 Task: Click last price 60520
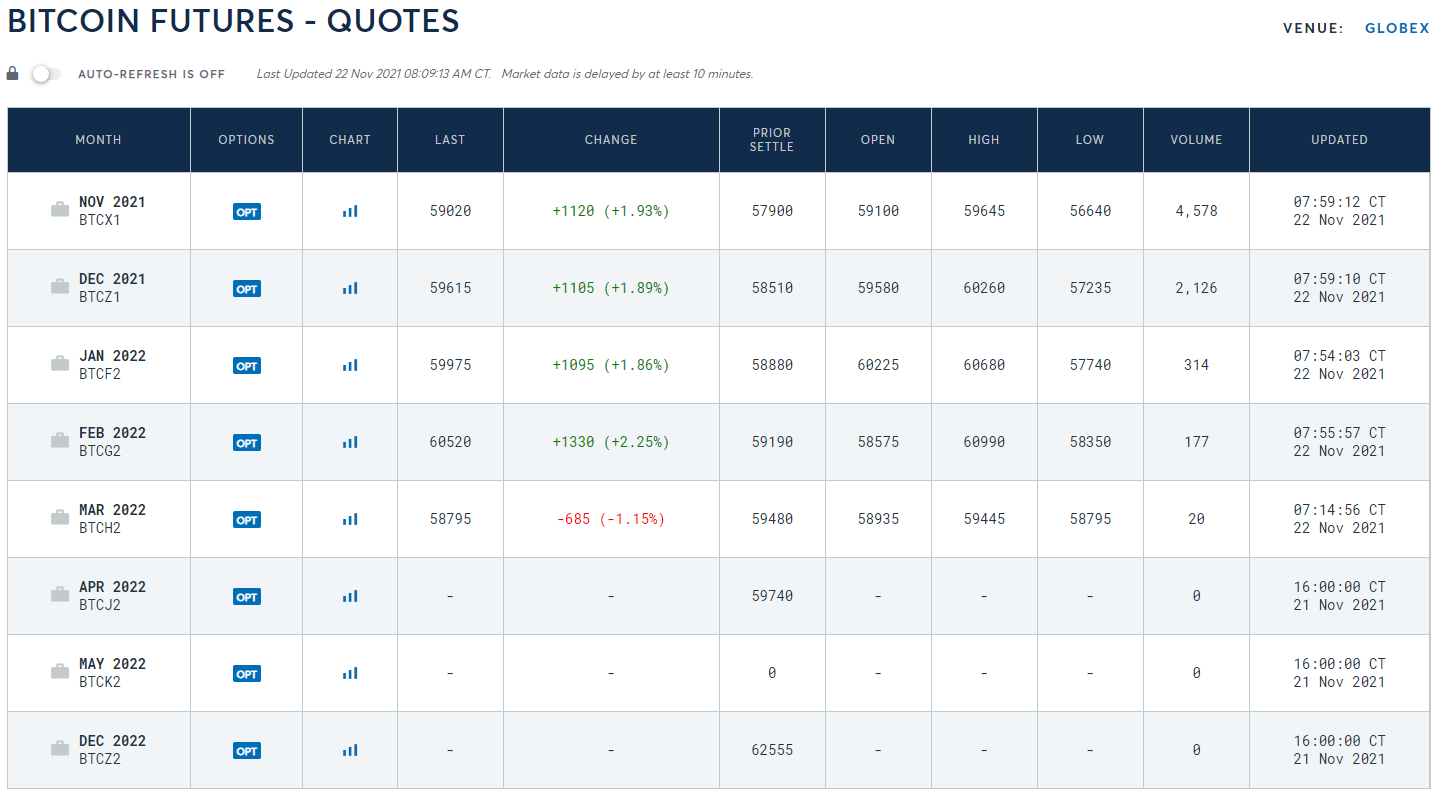(450, 442)
